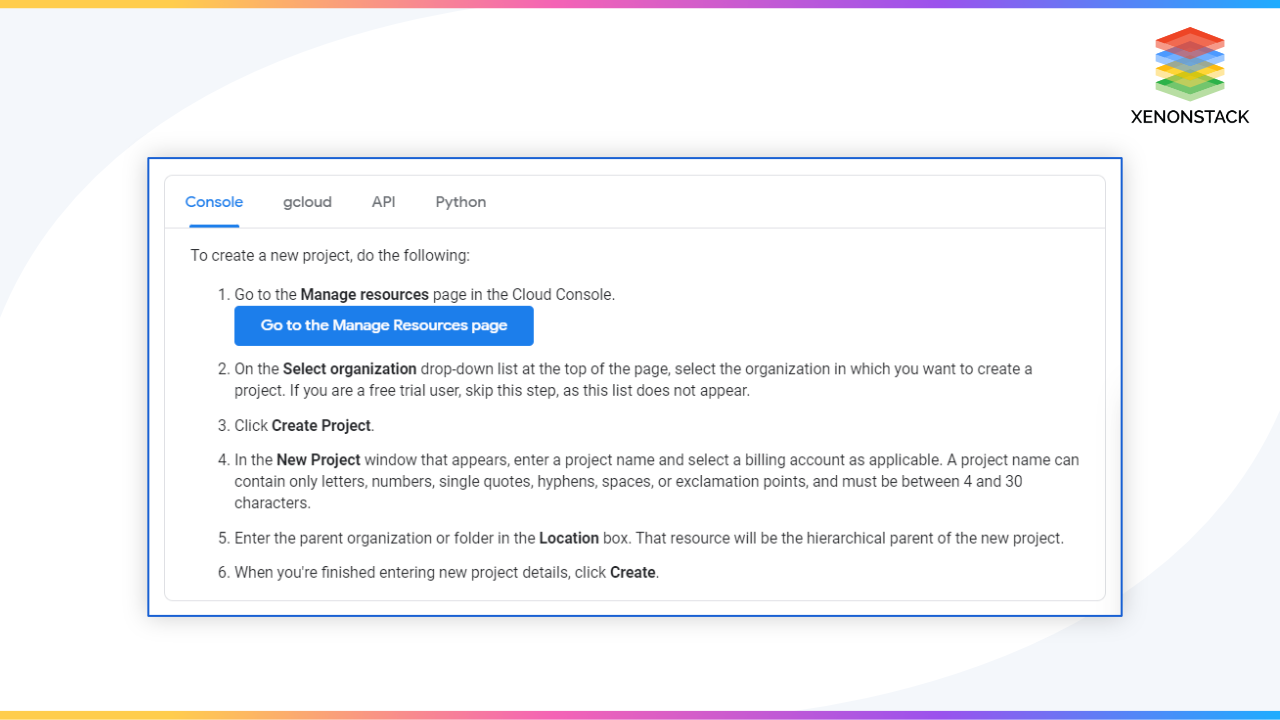Switch to the Python tab
1280x720 pixels.
tap(460, 201)
